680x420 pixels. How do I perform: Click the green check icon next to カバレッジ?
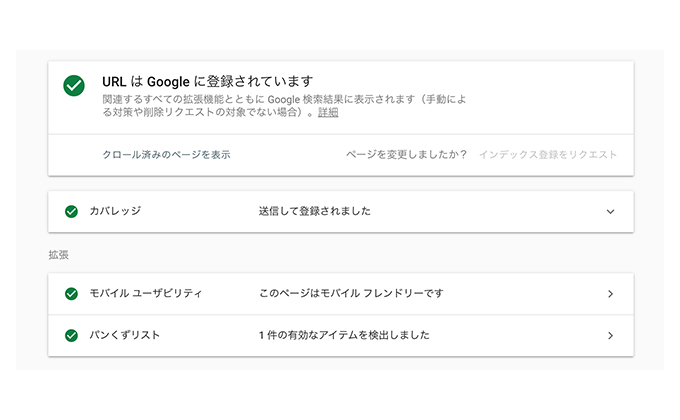tap(71, 211)
